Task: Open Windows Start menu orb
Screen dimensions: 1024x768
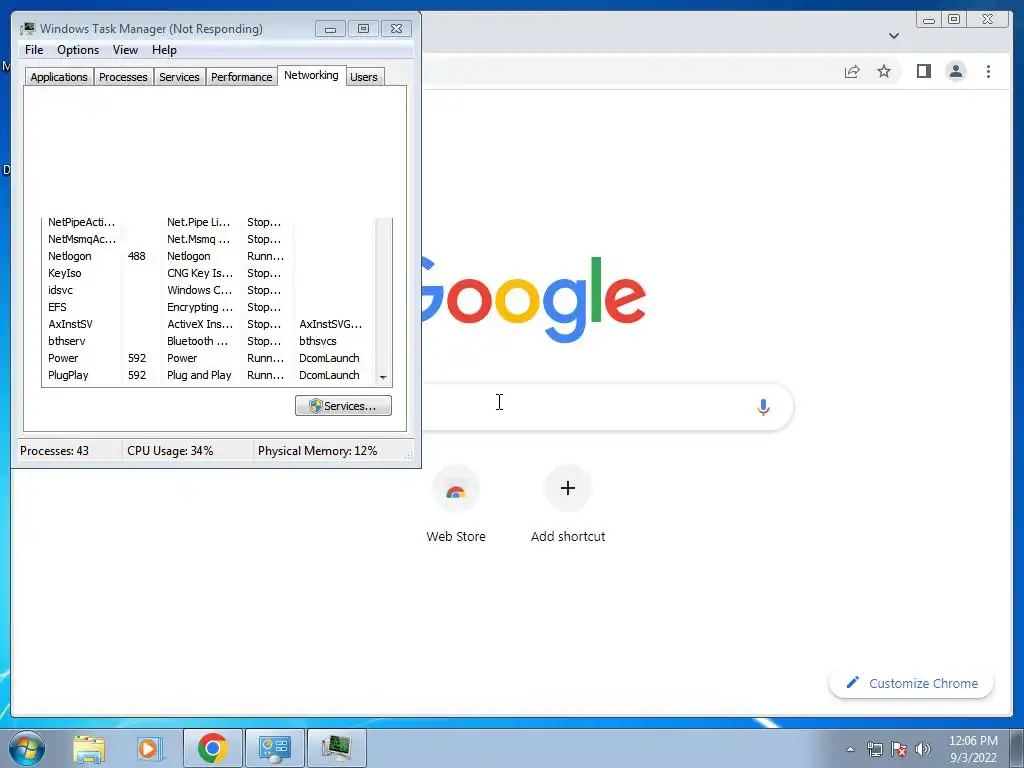Action: (x=27, y=748)
